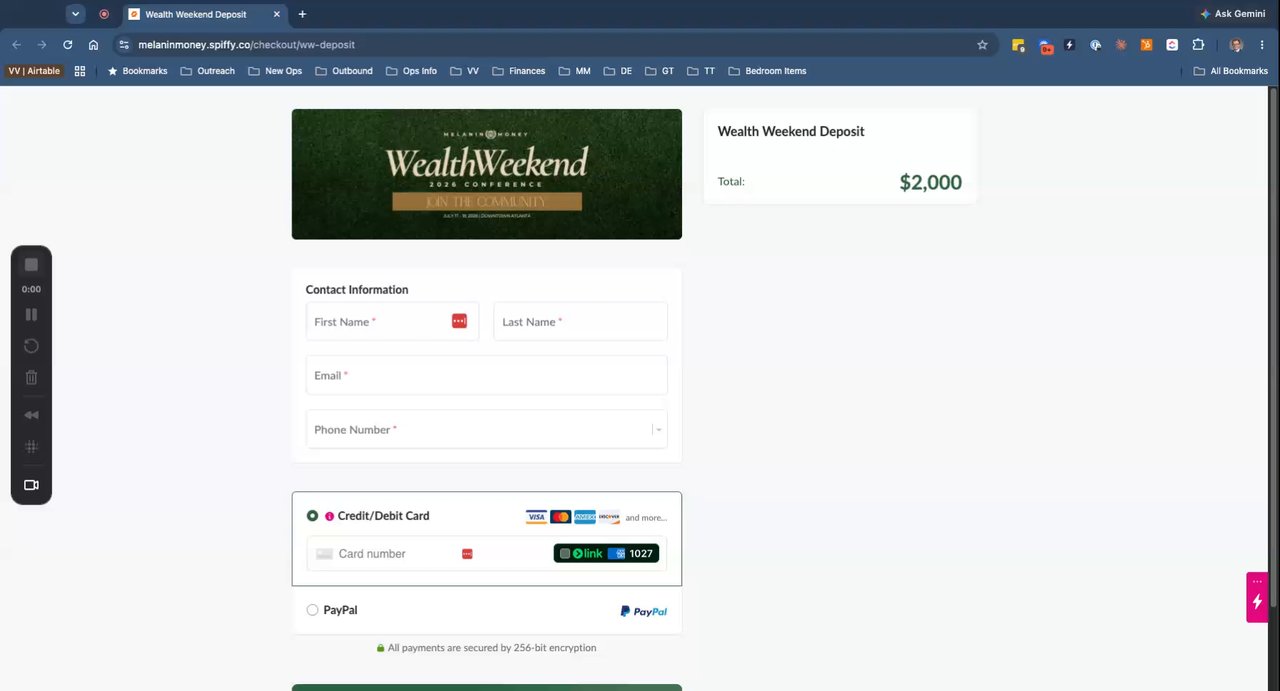The image size is (1280, 691).
Task: Open the ClickUp extension icon
Action: (1172, 45)
